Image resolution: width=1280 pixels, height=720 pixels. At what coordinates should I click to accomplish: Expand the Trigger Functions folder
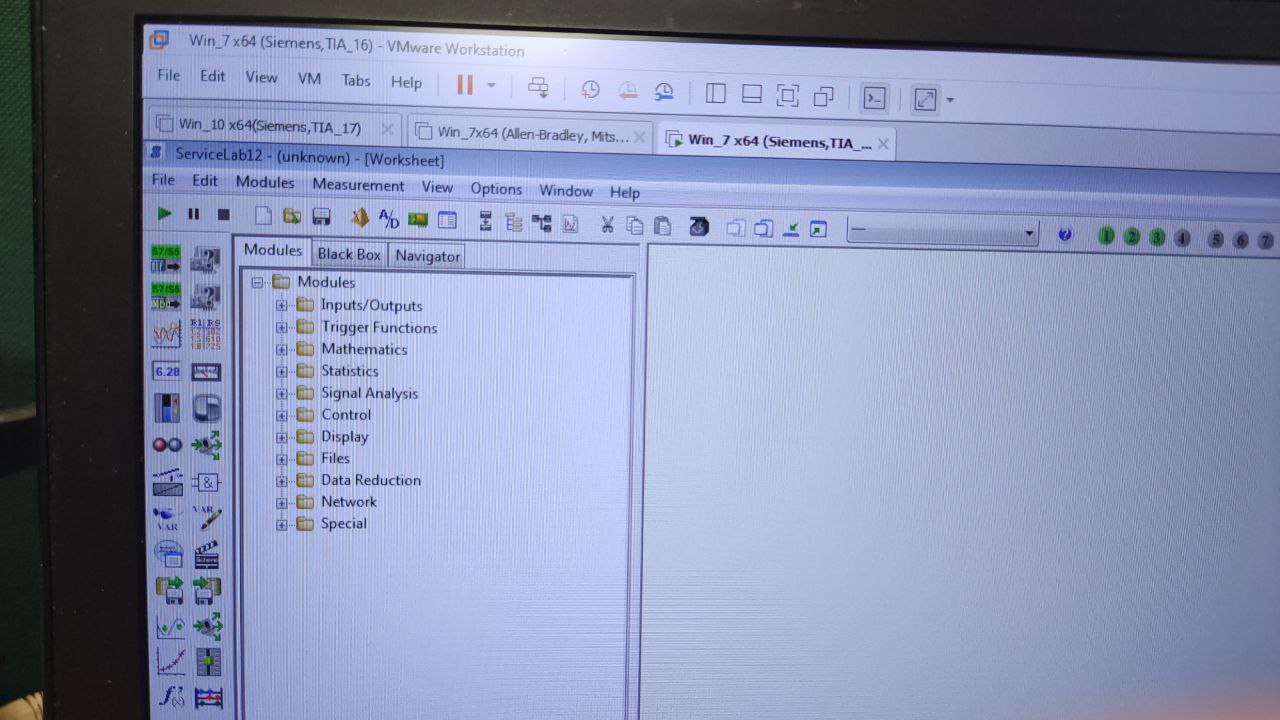[x=281, y=327]
